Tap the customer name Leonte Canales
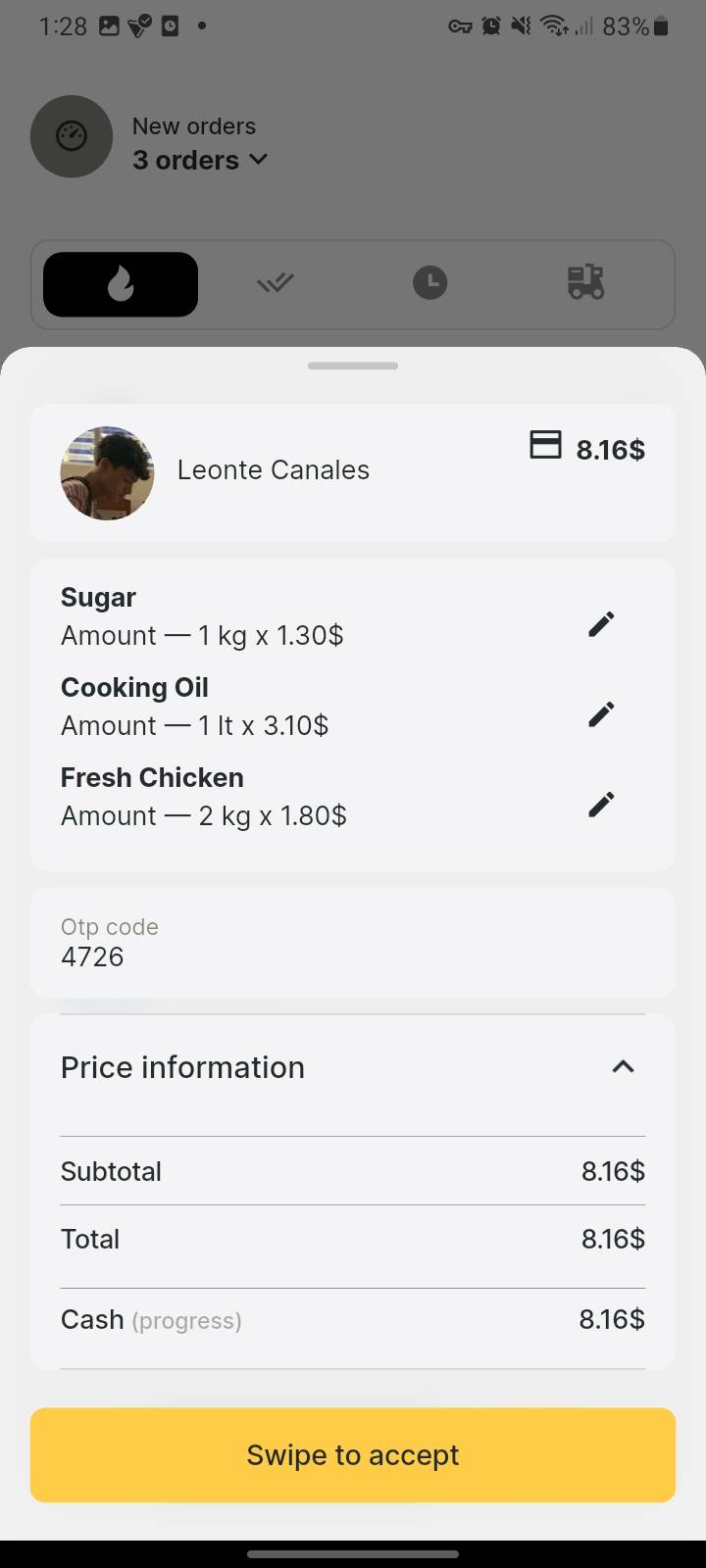 pyautogui.click(x=274, y=470)
